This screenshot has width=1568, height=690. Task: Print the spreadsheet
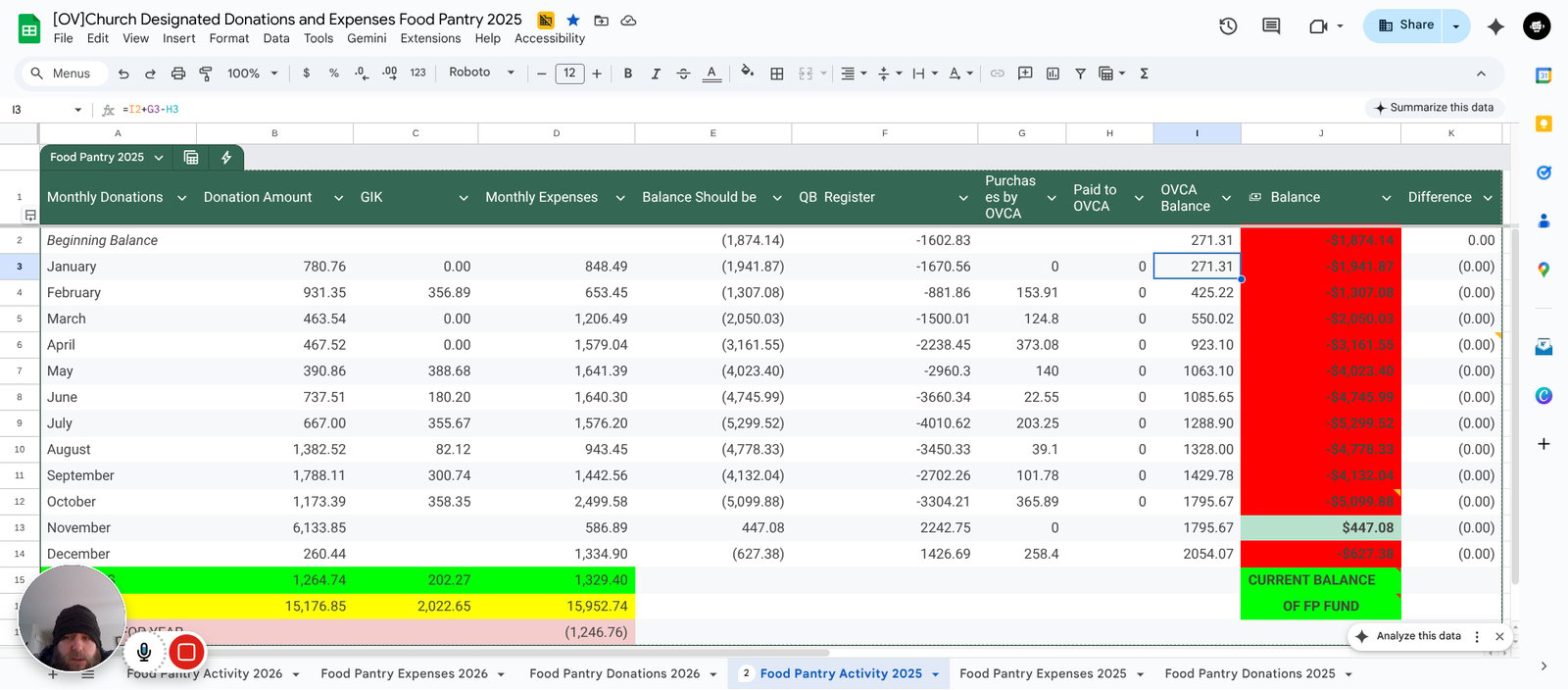178,74
